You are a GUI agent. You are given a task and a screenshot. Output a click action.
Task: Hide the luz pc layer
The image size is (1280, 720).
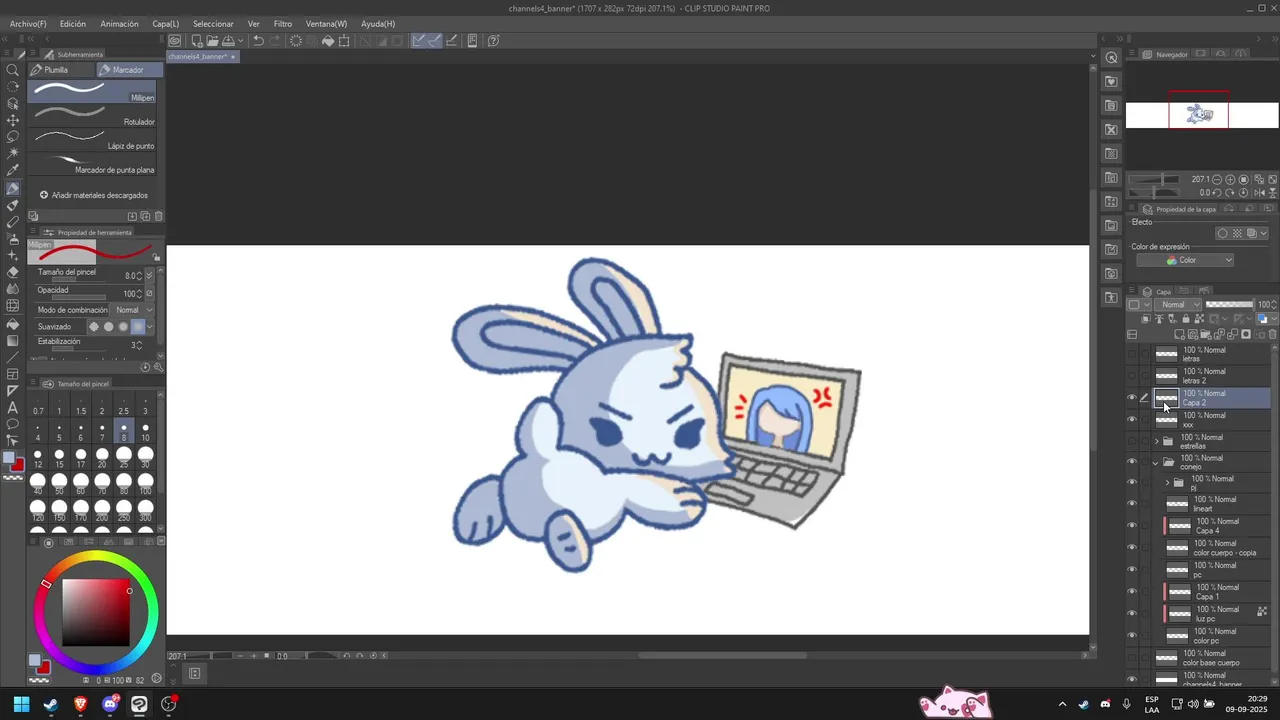click(x=1132, y=614)
